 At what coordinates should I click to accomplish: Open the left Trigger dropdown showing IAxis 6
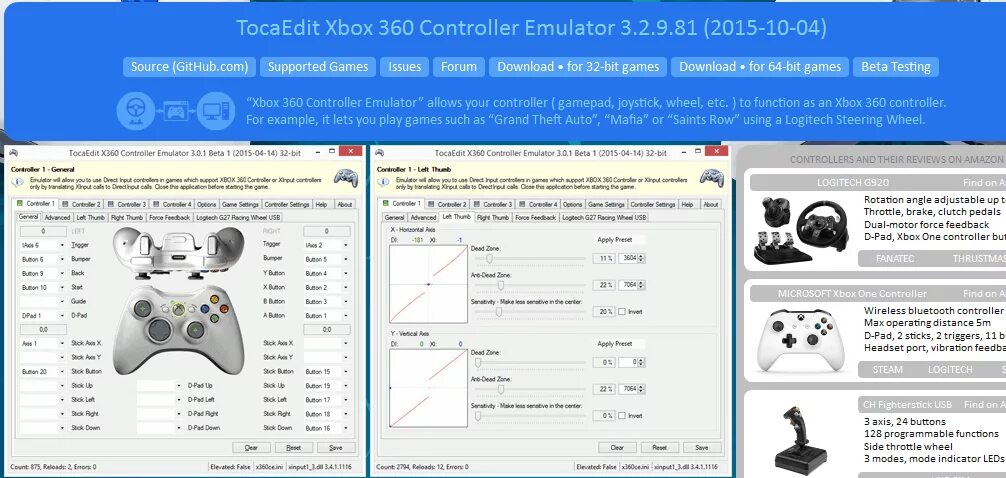click(43, 245)
